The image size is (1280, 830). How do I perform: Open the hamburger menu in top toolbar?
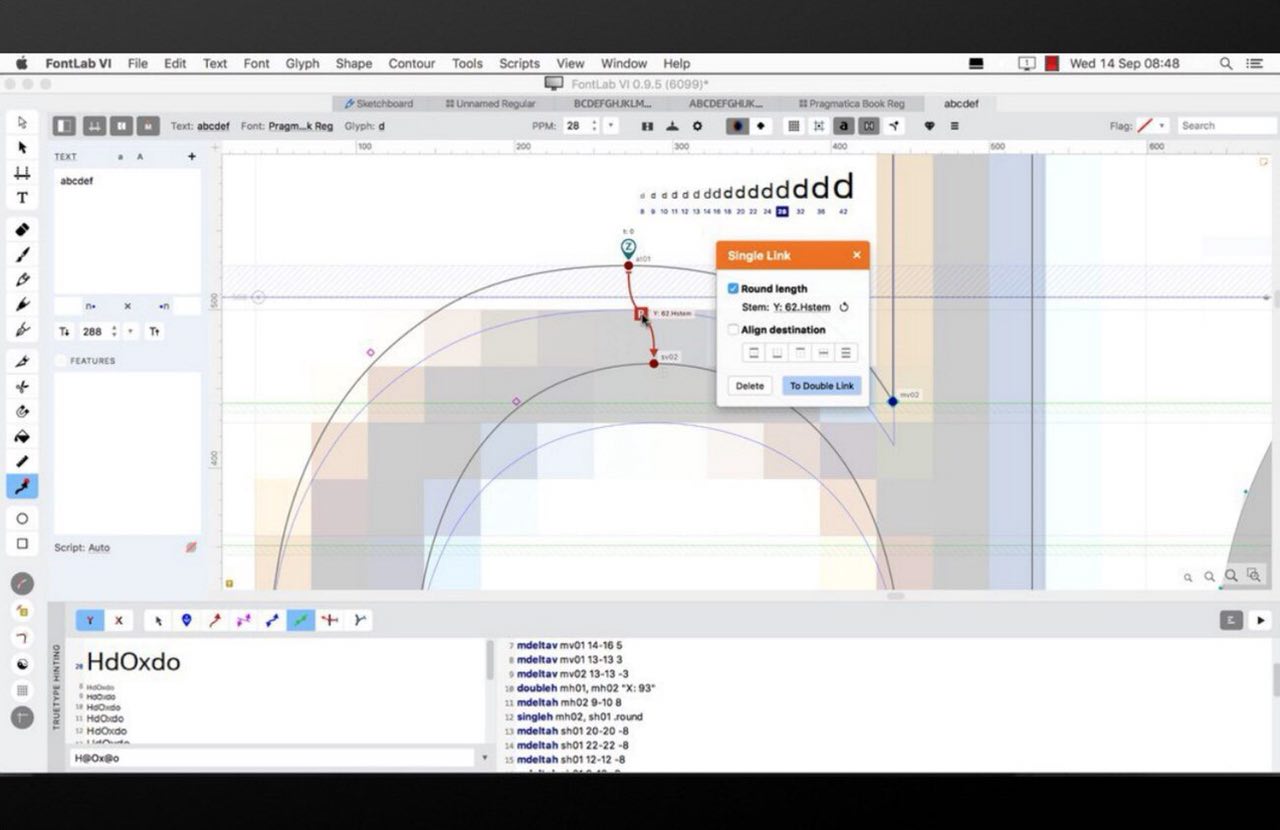pyautogui.click(x=954, y=126)
